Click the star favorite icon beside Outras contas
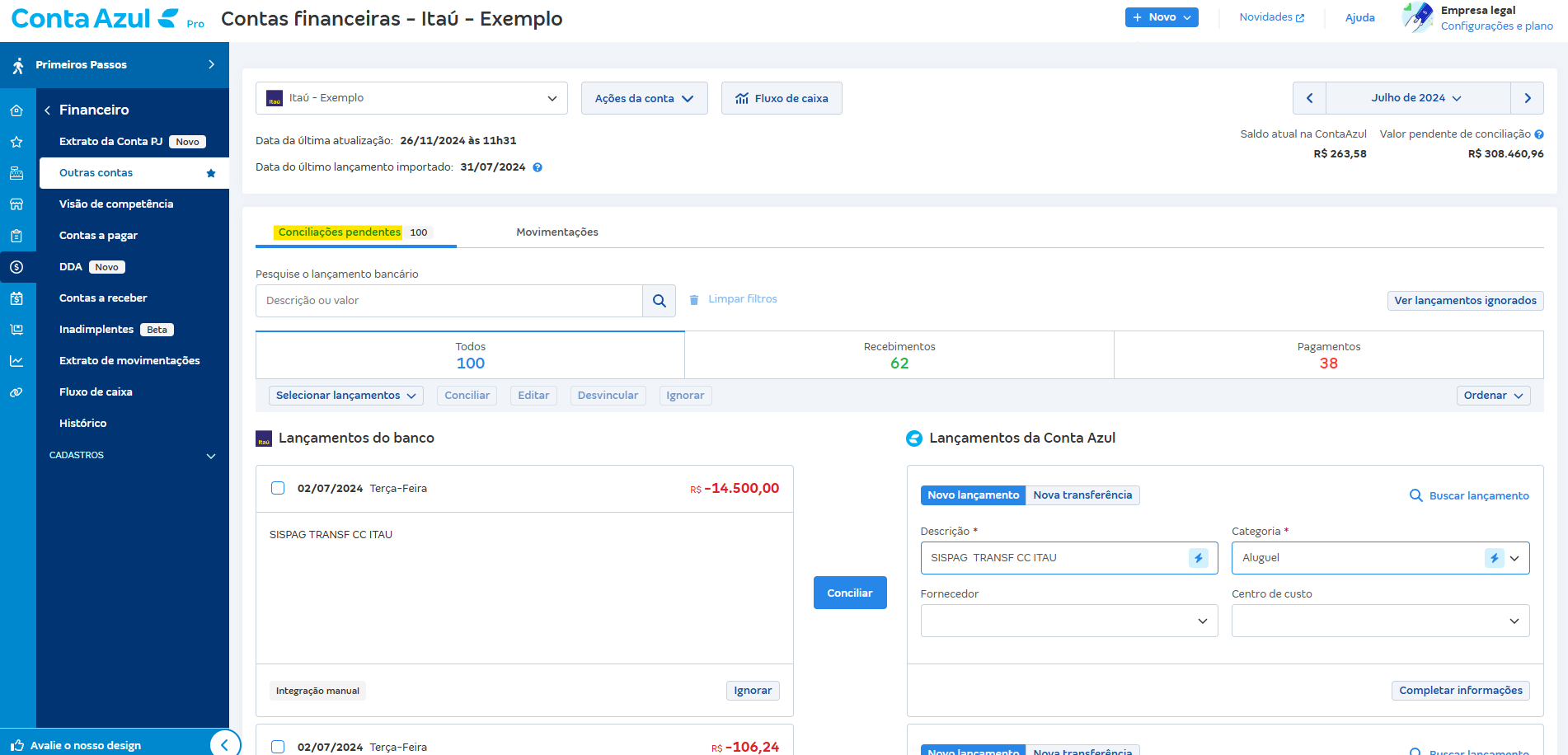Viewport: 1568px width, 755px height. (211, 173)
